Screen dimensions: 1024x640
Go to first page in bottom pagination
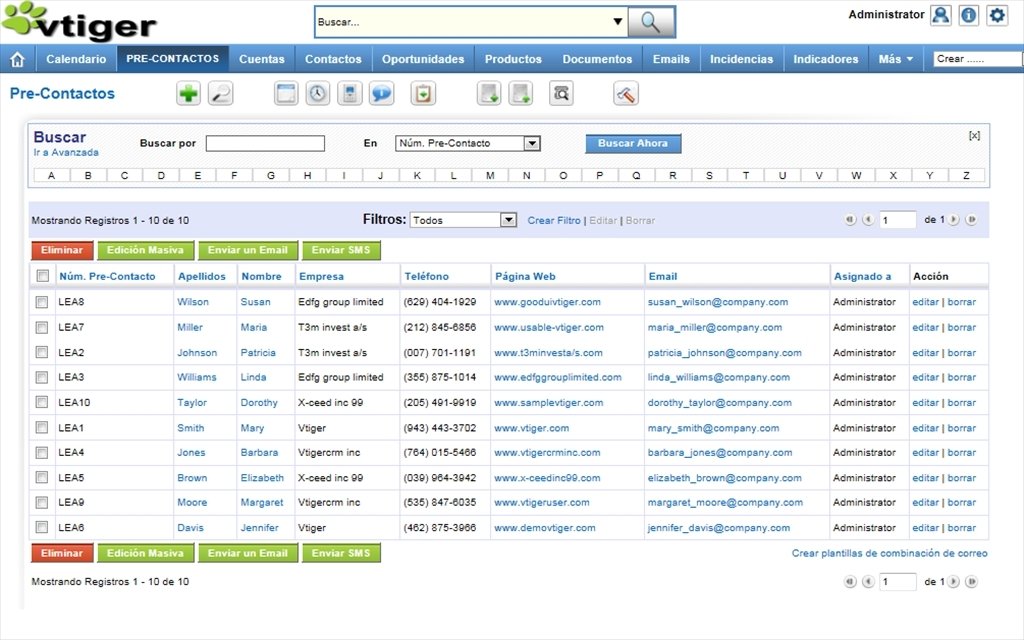tap(850, 581)
